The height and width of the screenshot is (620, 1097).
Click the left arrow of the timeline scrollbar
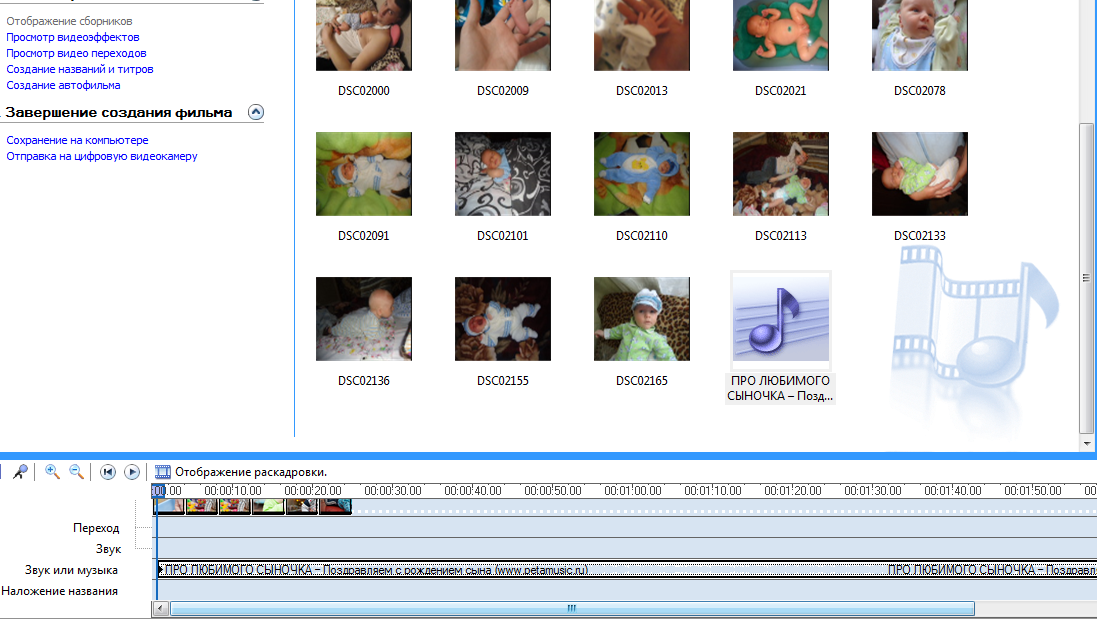click(x=160, y=608)
